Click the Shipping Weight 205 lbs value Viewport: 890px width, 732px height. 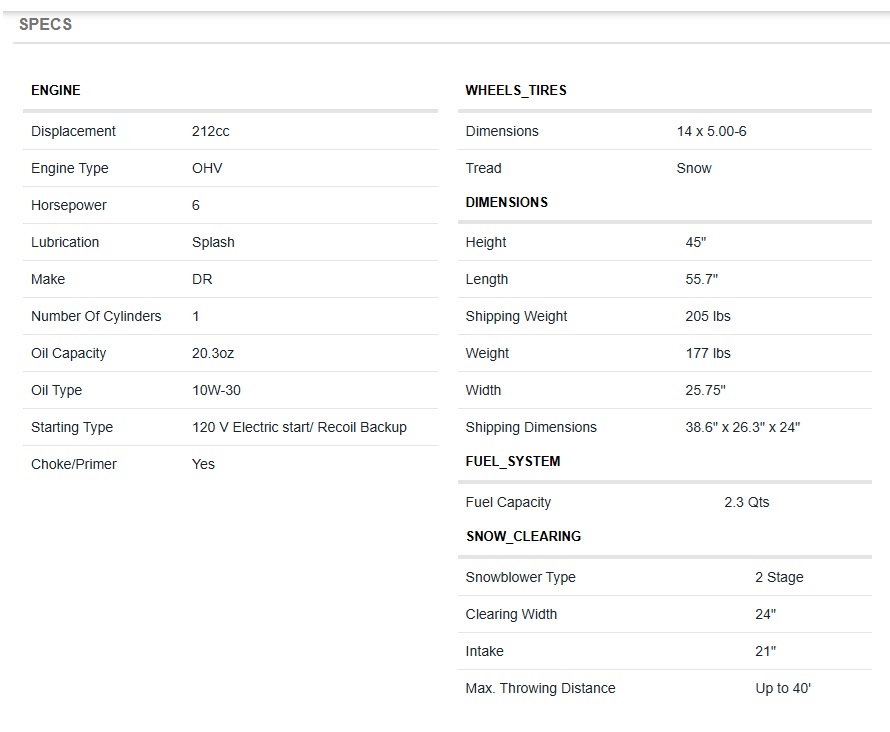[x=708, y=316]
